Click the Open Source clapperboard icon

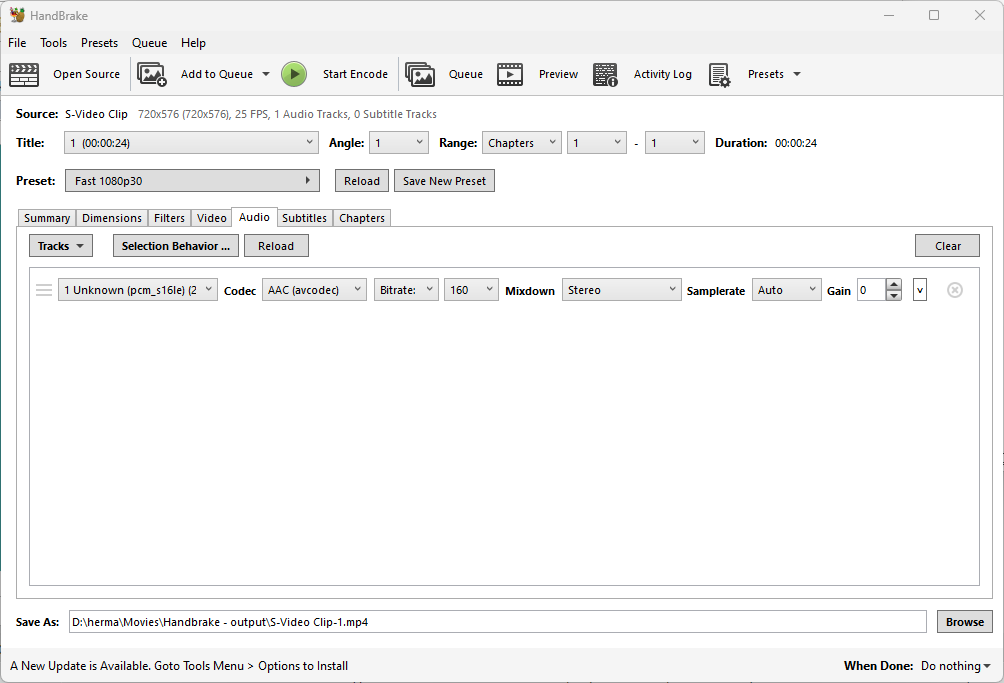pos(24,74)
